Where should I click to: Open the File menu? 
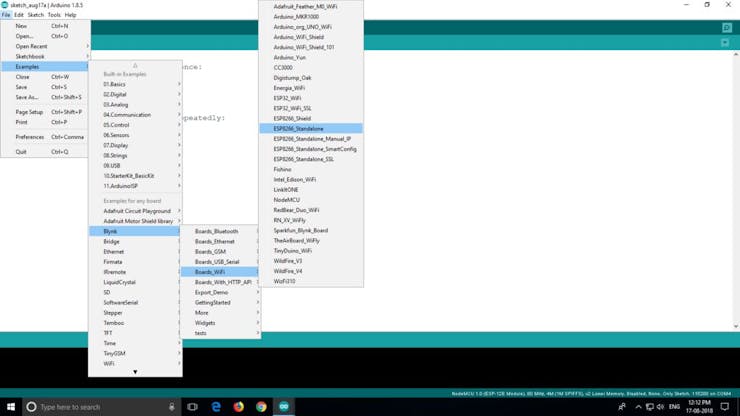point(6,15)
